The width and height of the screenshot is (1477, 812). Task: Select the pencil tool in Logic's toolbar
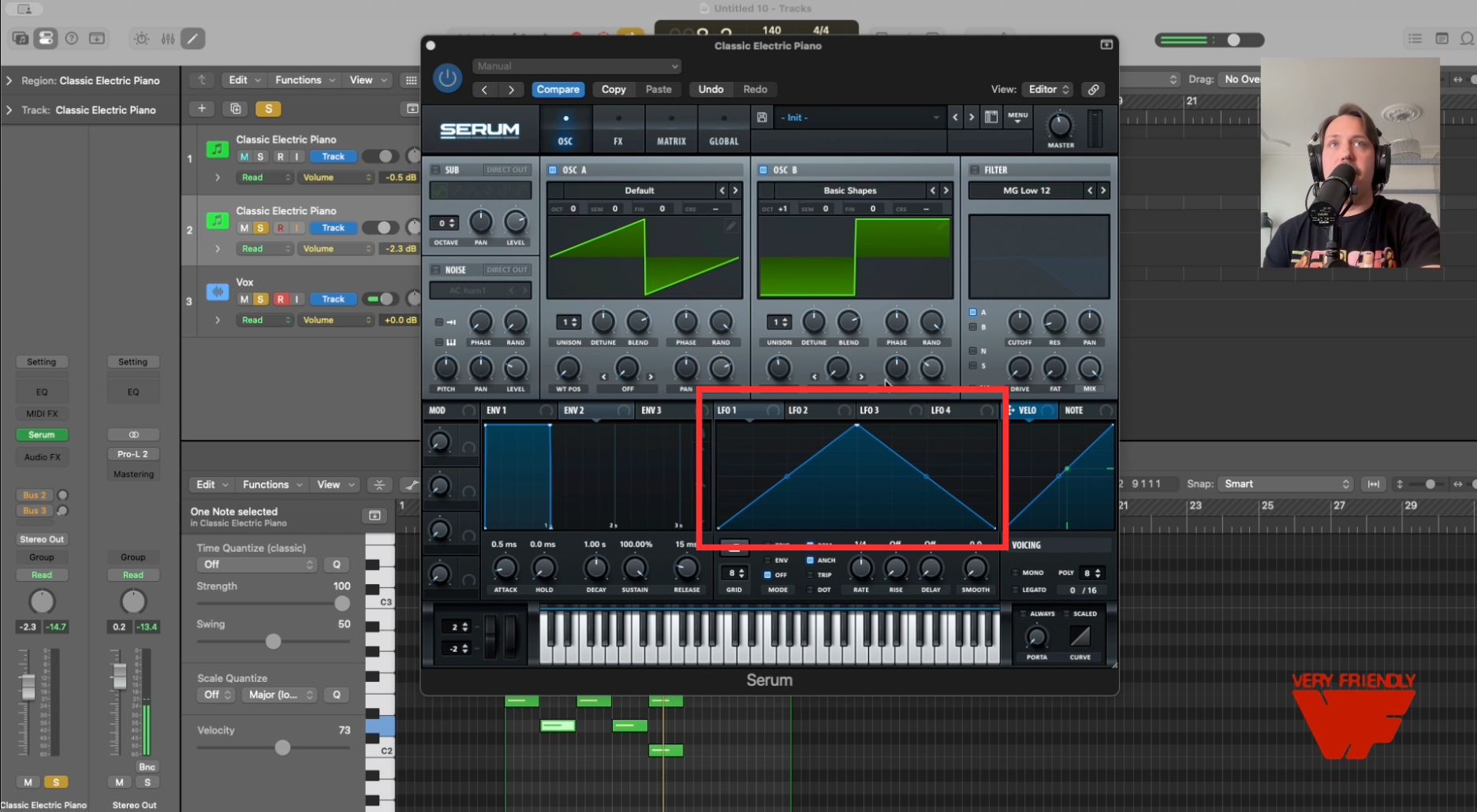tap(192, 38)
